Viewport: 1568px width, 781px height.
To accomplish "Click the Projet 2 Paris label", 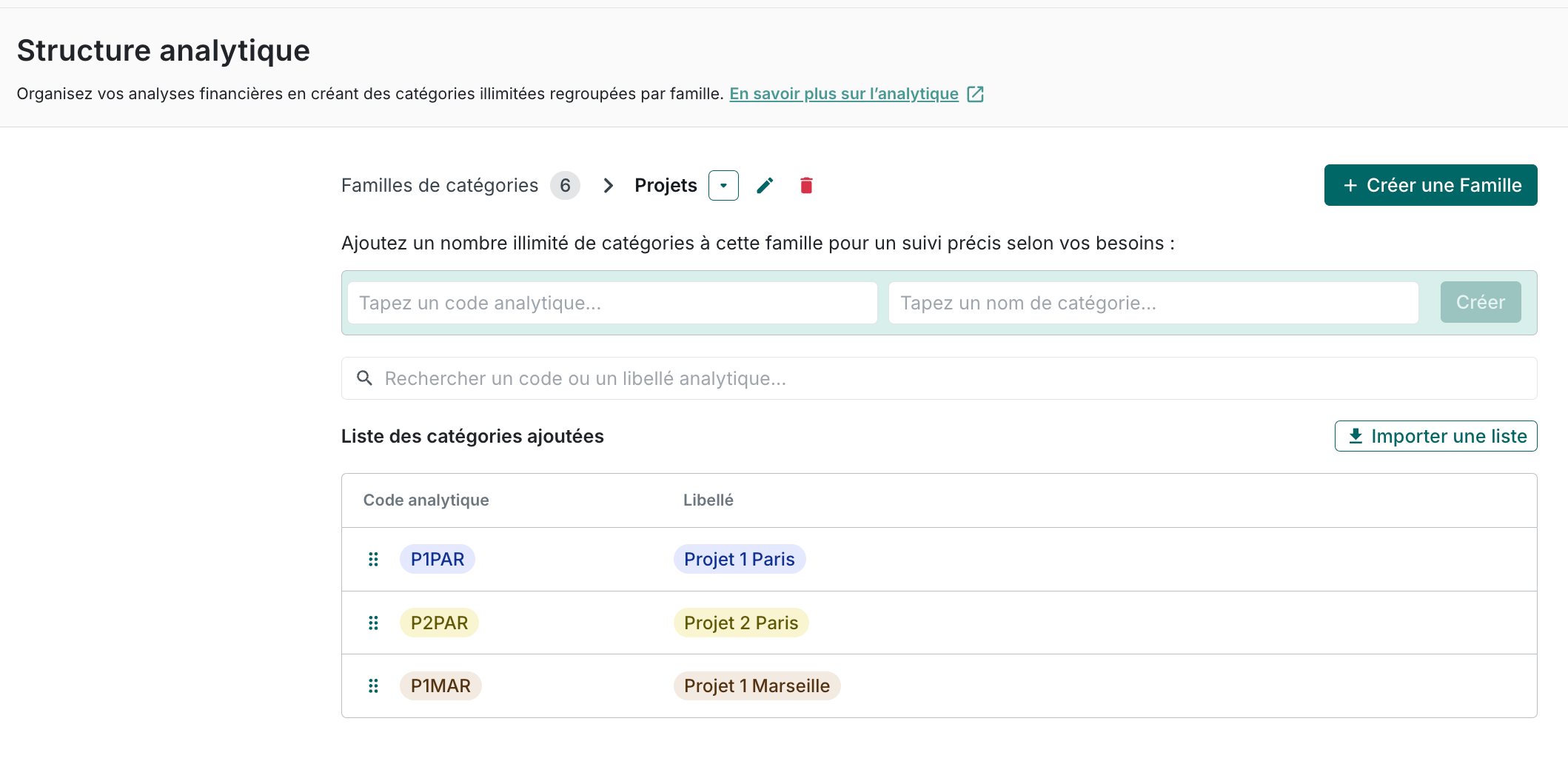I will pyautogui.click(x=741, y=623).
